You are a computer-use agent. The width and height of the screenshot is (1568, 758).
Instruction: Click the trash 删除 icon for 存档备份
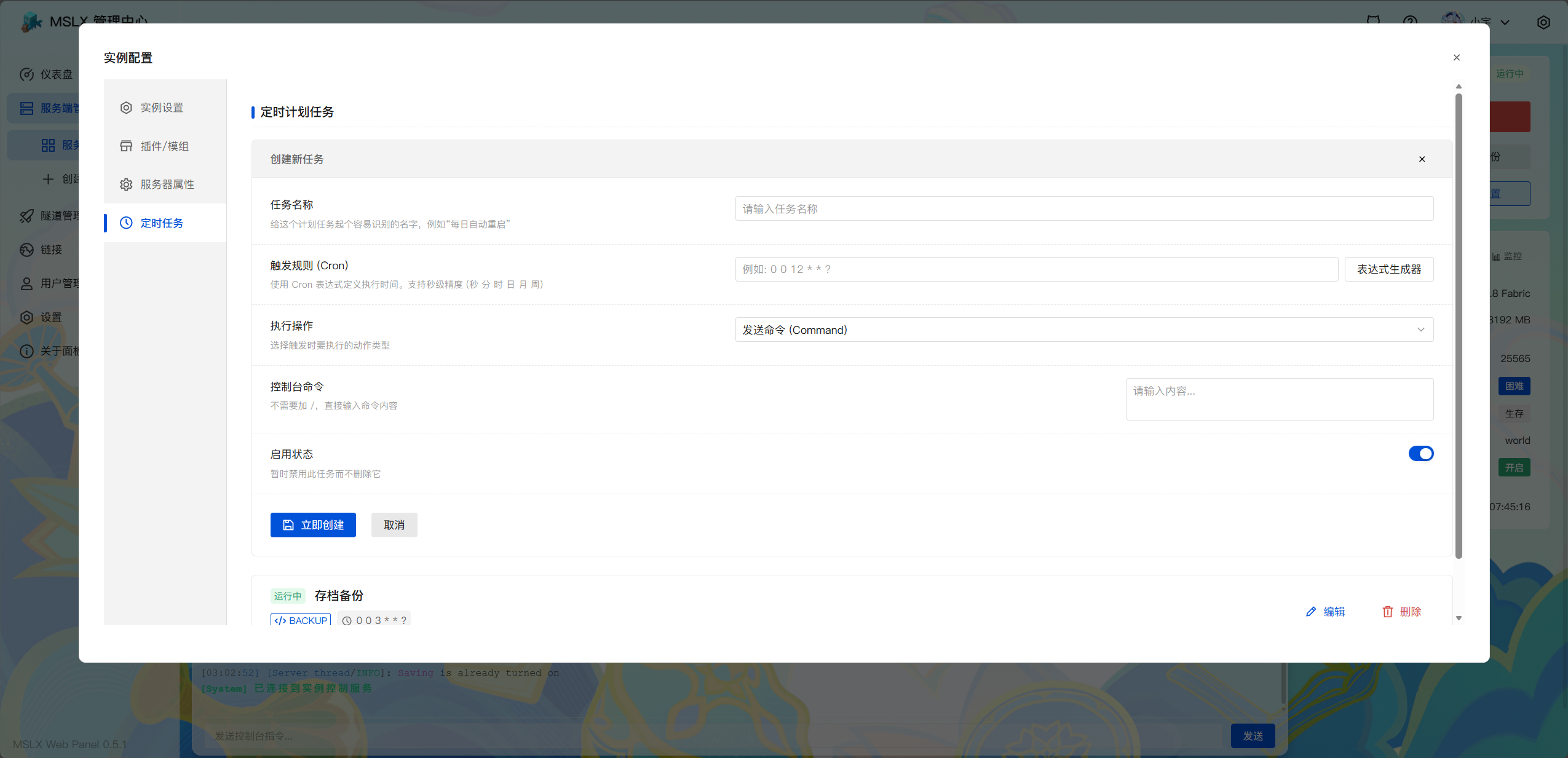pos(1388,612)
